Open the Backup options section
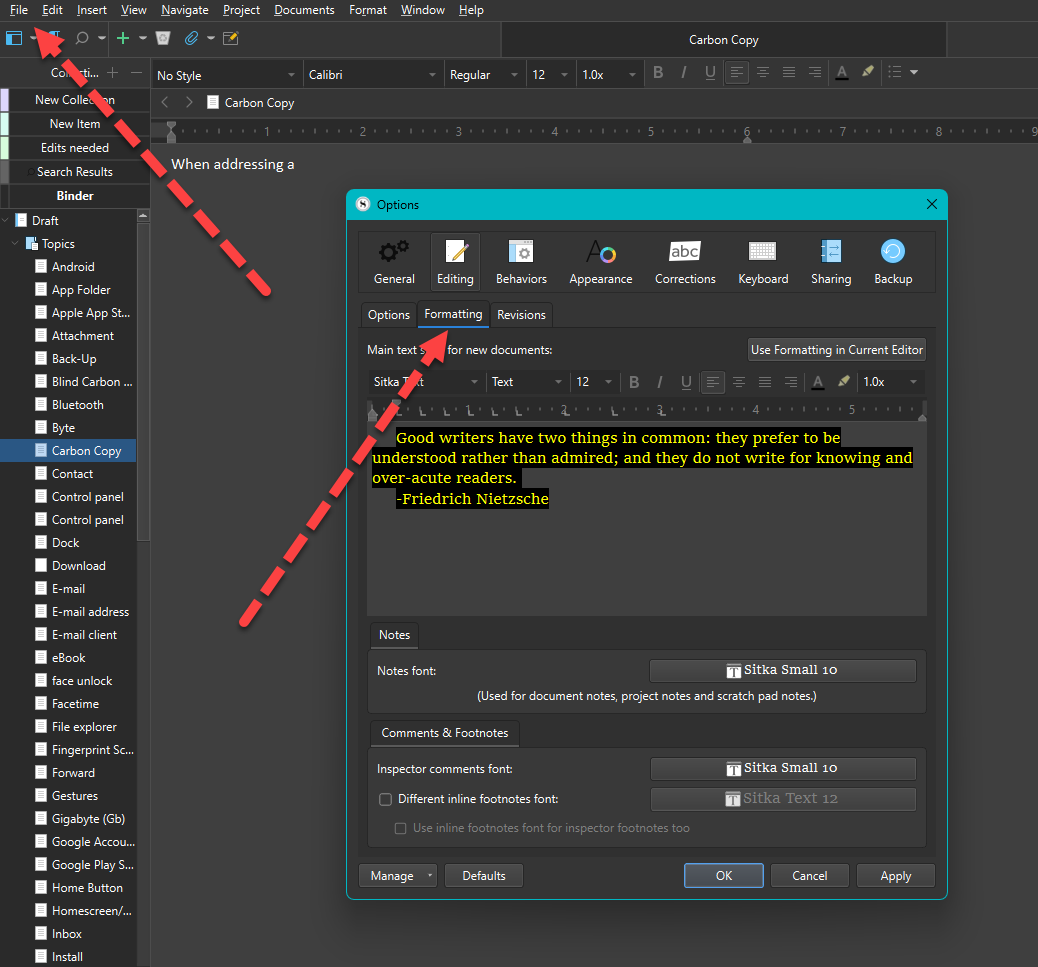Image resolution: width=1038 pixels, height=967 pixels. coord(892,262)
